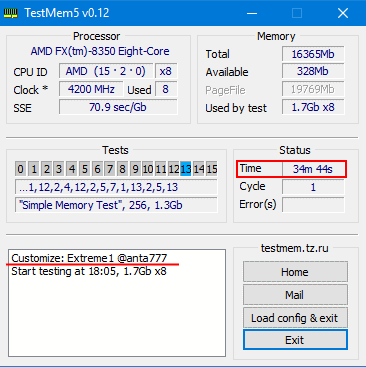The image size is (366, 367).
Task: Select test number 7 box
Action: pos(110,169)
